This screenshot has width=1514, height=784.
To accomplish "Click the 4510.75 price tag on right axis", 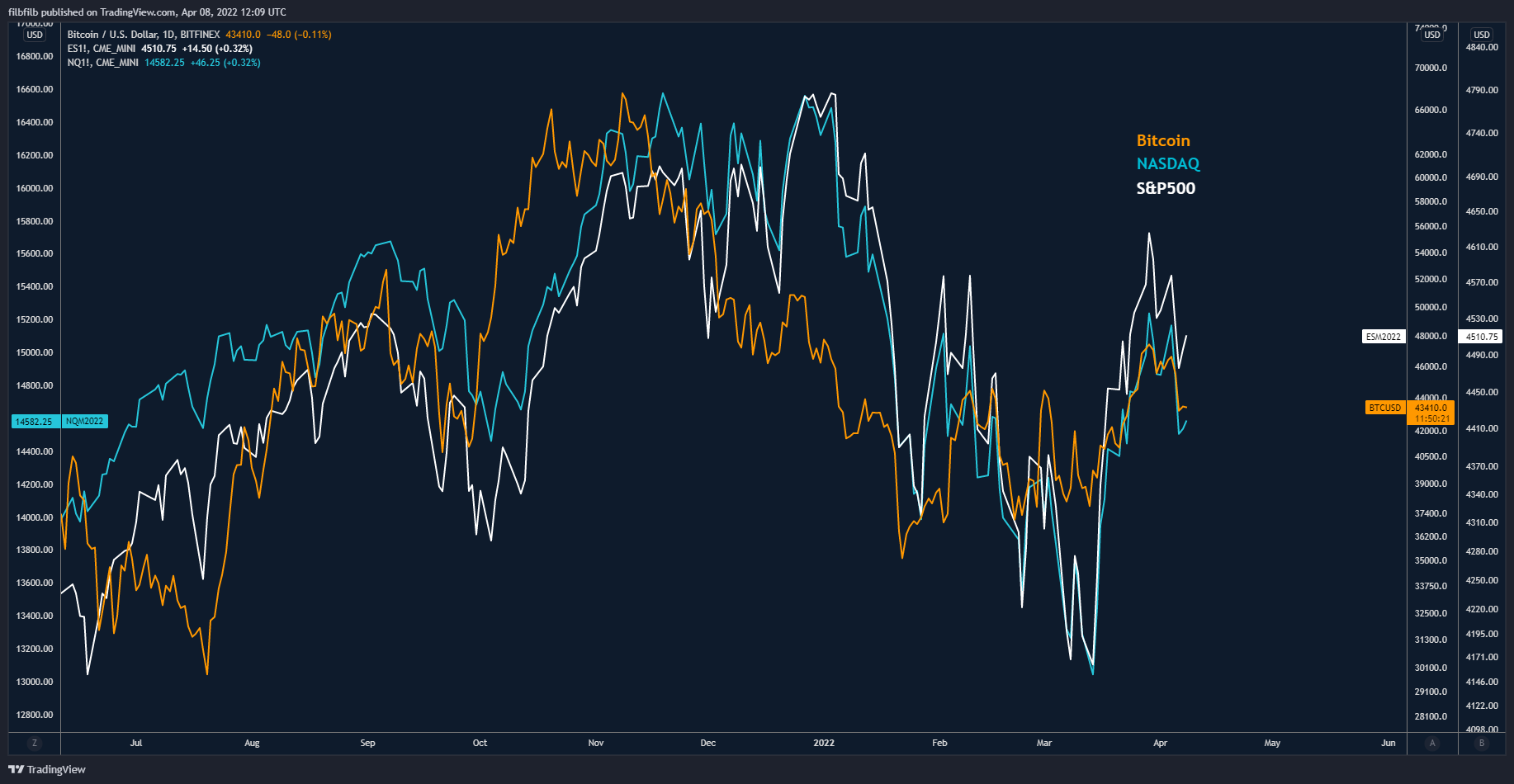I will point(1482,337).
